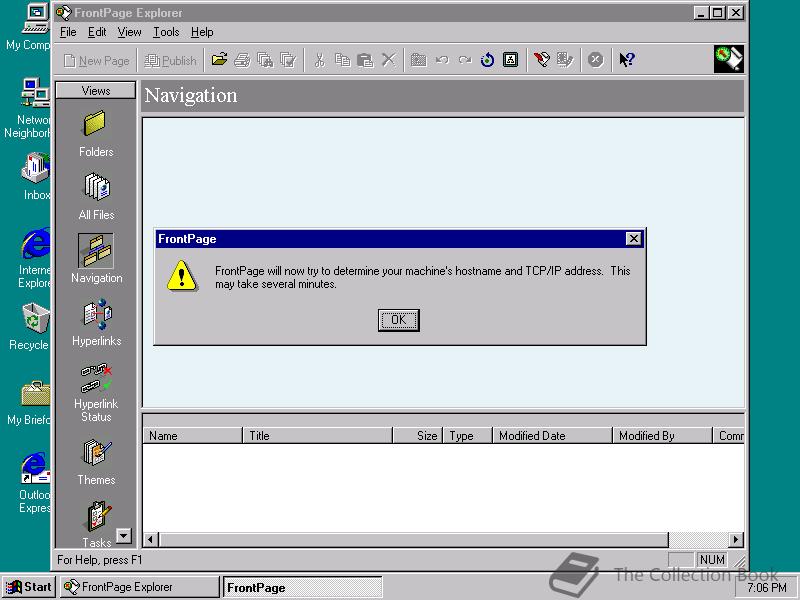Click the Open FrontPage Web folder icon
The width and height of the screenshot is (800, 600).
click(219, 60)
